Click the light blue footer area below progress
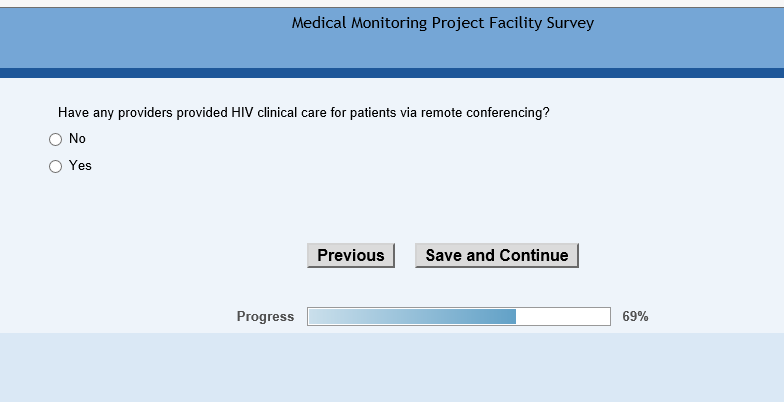 tap(392, 367)
